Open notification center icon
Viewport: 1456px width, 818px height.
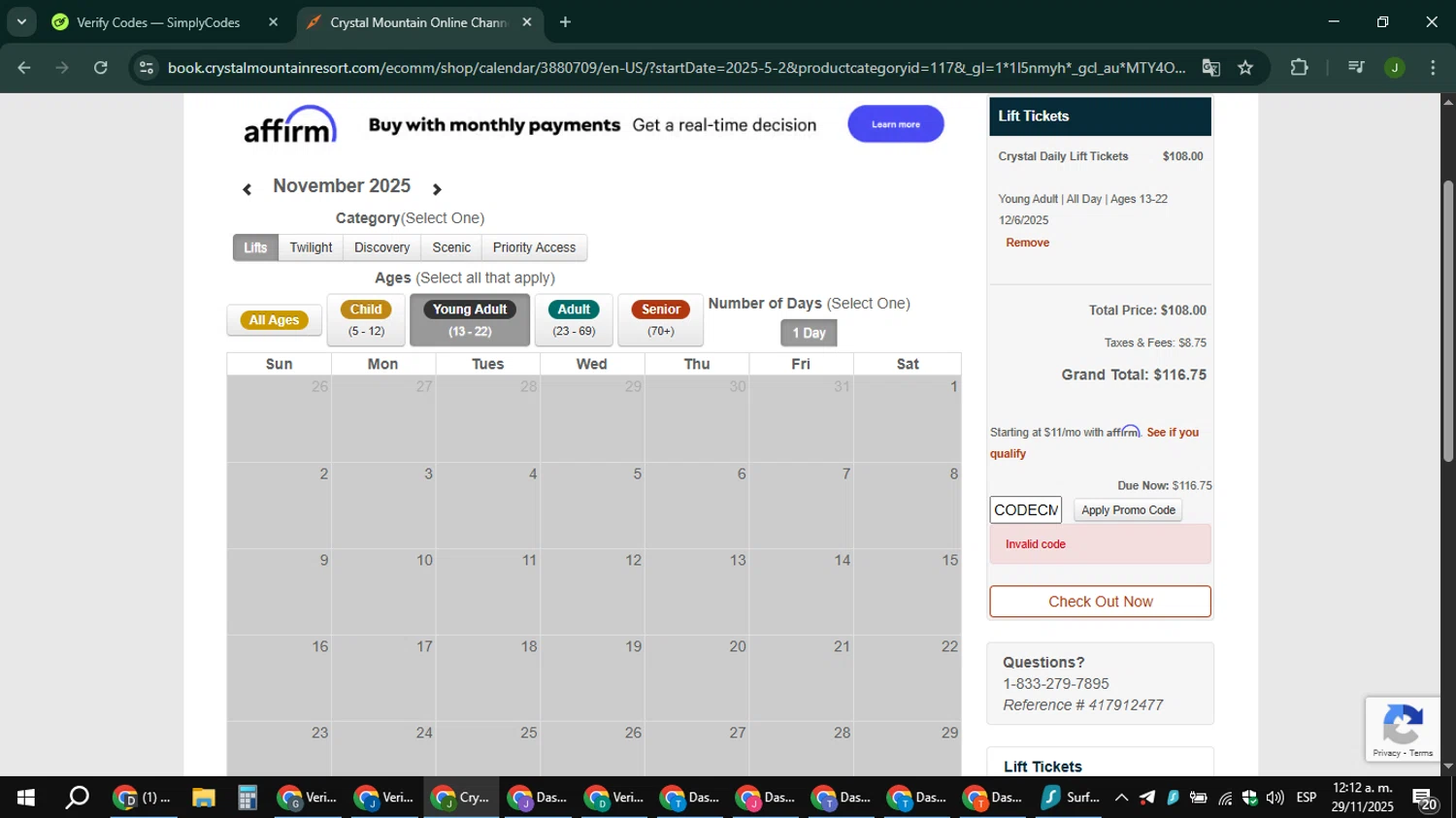[1425, 800]
